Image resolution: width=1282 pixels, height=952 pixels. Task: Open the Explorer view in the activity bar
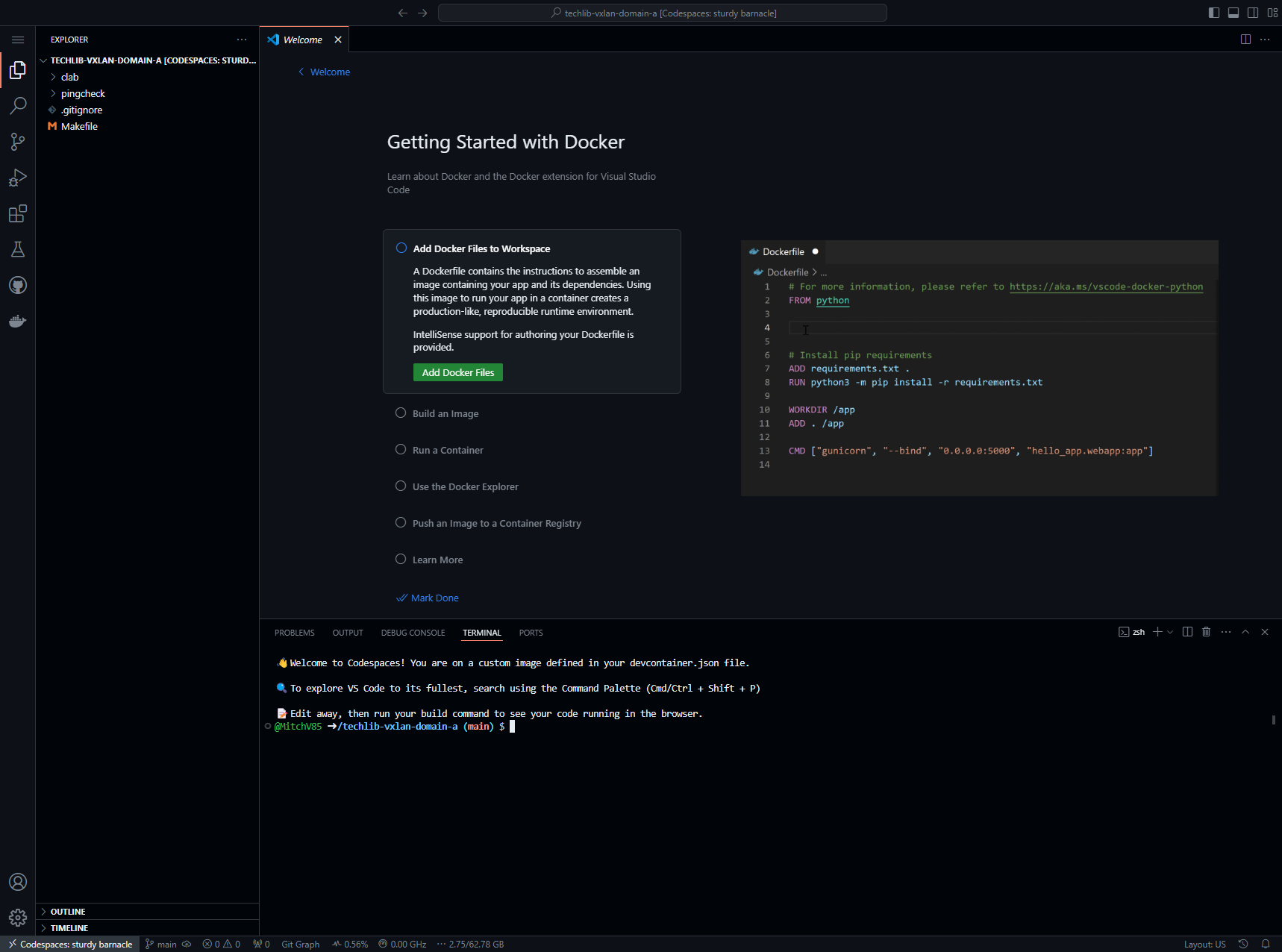(18, 70)
